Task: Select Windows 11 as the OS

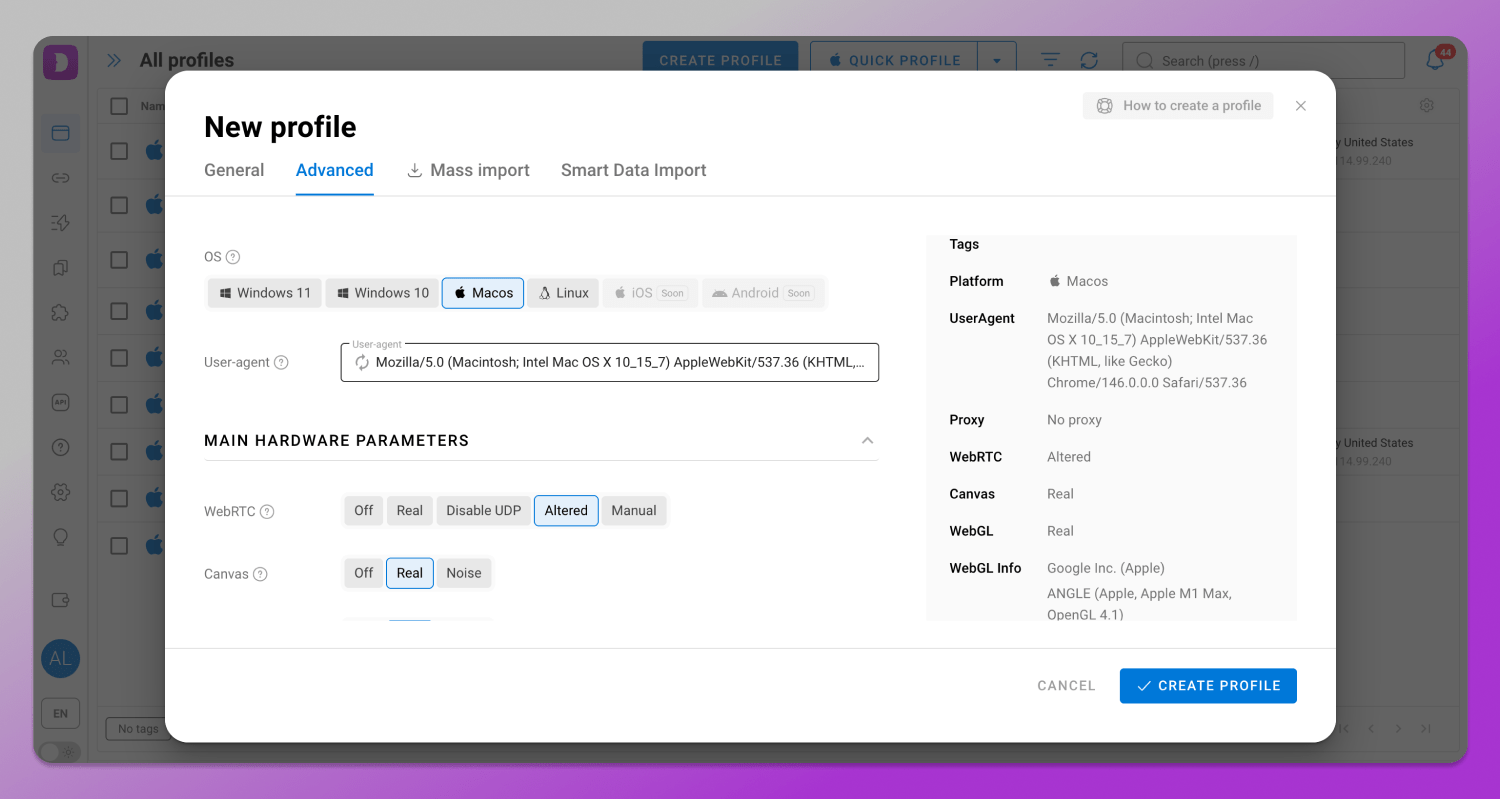Action: point(265,293)
